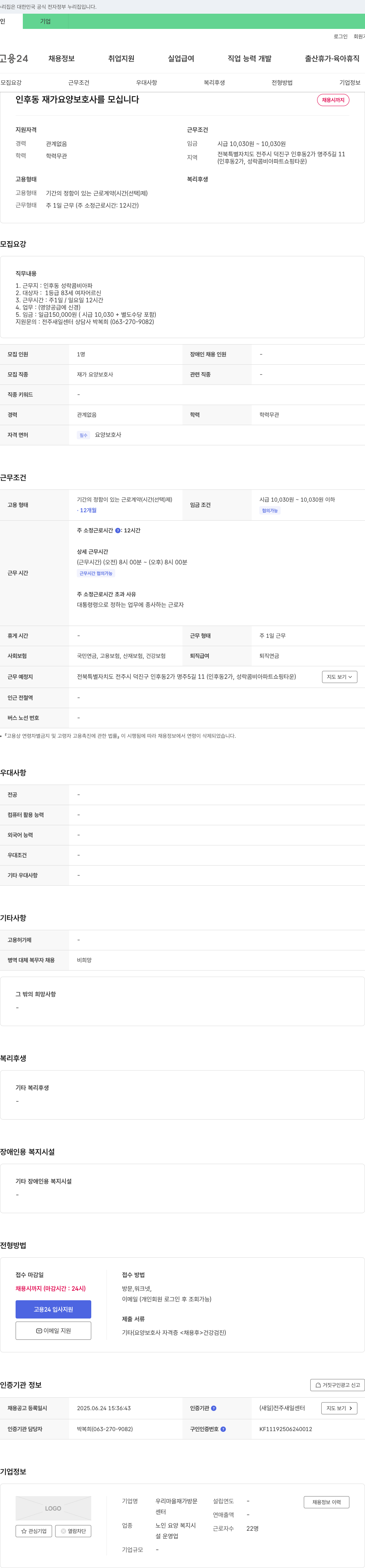
Task: Click 주 1일 근무 in 근무 형태 row
Action: click(273, 636)
